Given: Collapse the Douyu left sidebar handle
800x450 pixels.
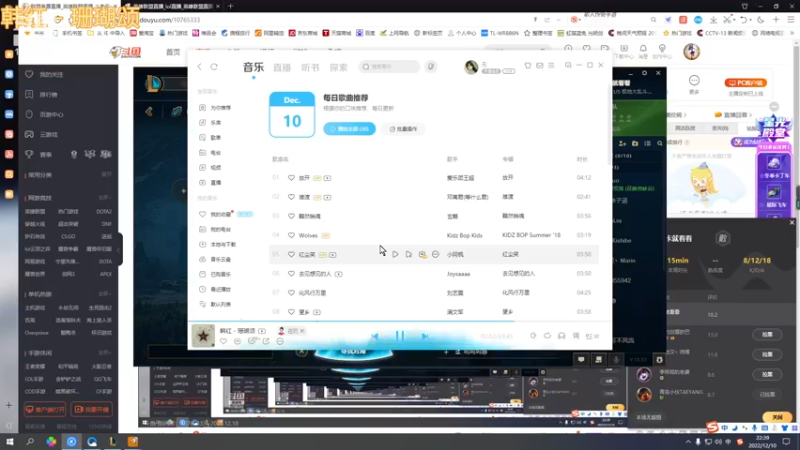Looking at the screenshot, I should pos(119,249).
